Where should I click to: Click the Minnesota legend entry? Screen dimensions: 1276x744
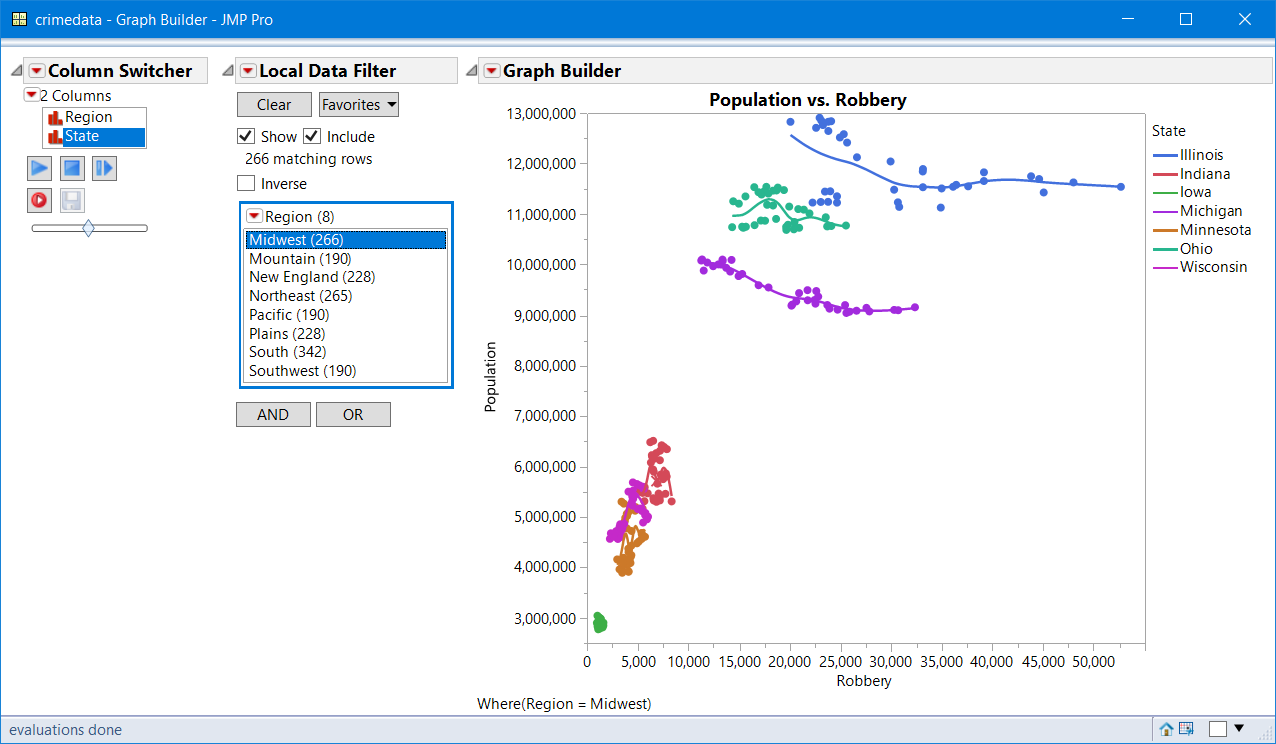[x=1201, y=230]
